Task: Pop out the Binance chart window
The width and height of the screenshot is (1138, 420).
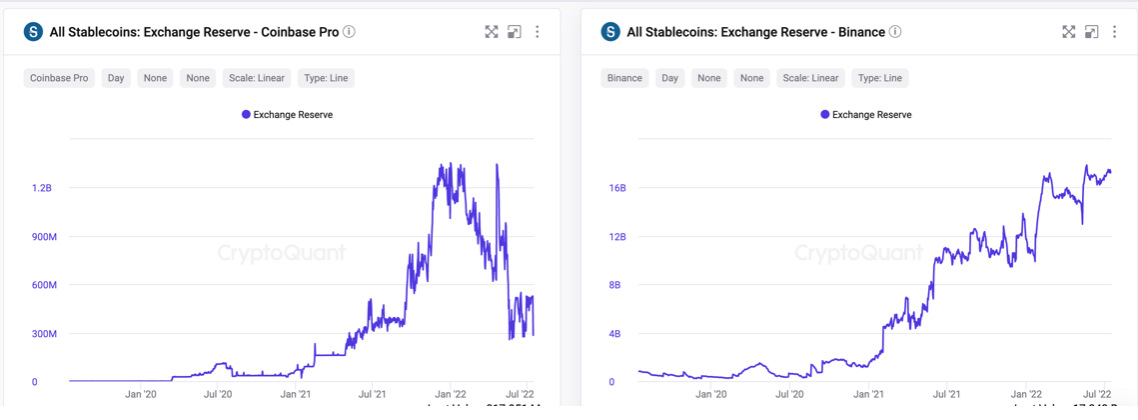Action: click(1091, 31)
